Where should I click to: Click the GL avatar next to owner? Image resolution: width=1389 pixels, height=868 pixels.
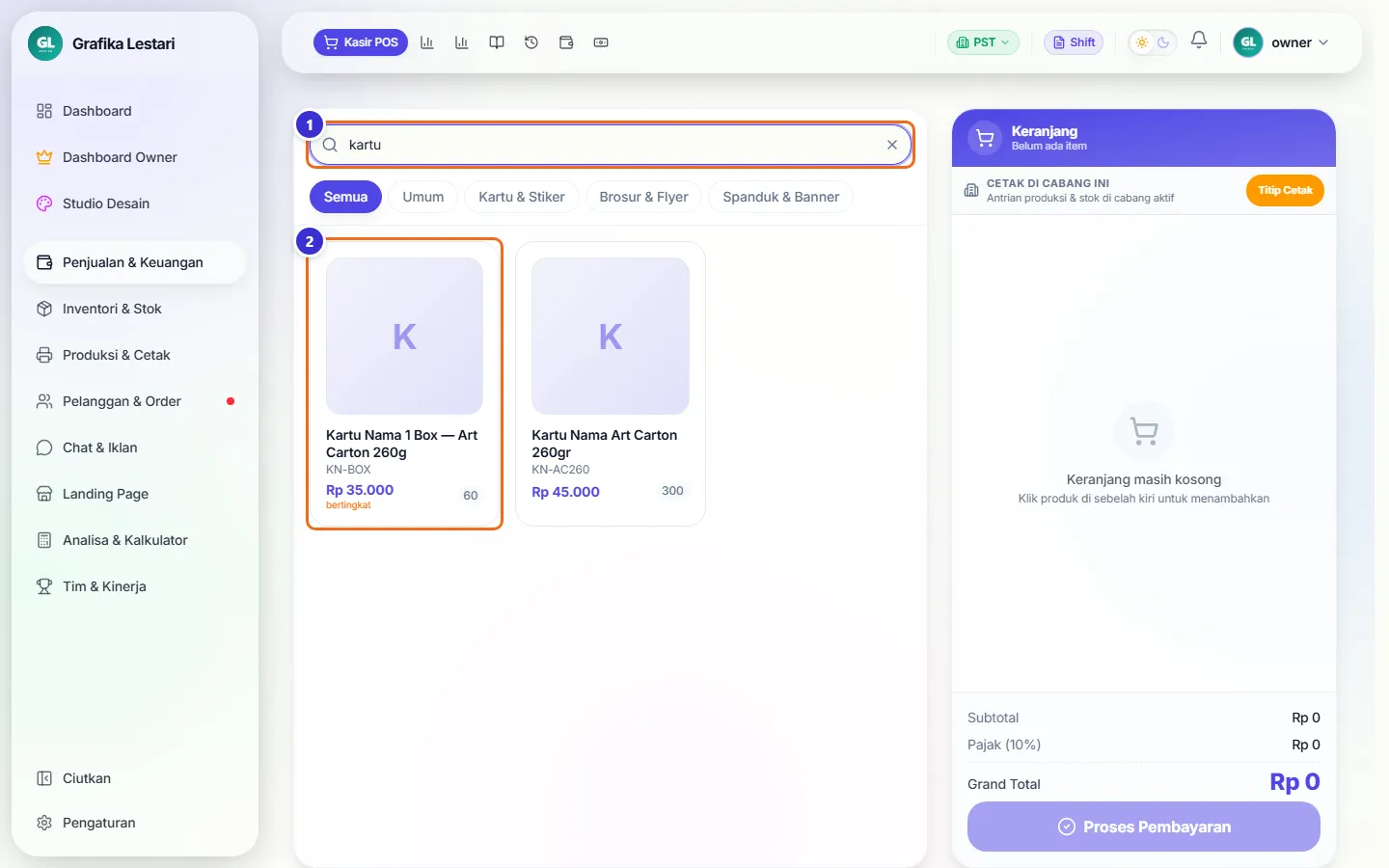point(1248,42)
